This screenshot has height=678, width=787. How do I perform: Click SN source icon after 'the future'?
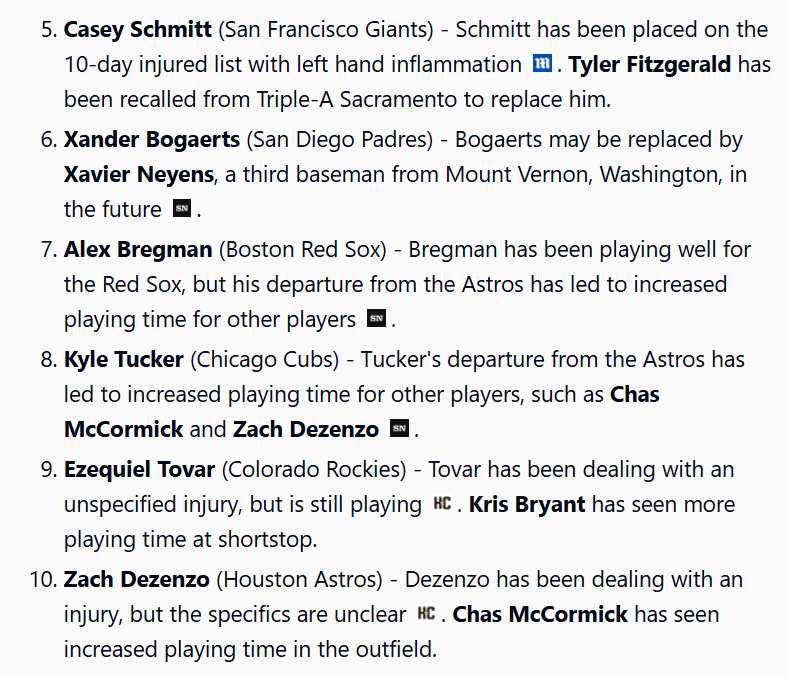[182, 208]
